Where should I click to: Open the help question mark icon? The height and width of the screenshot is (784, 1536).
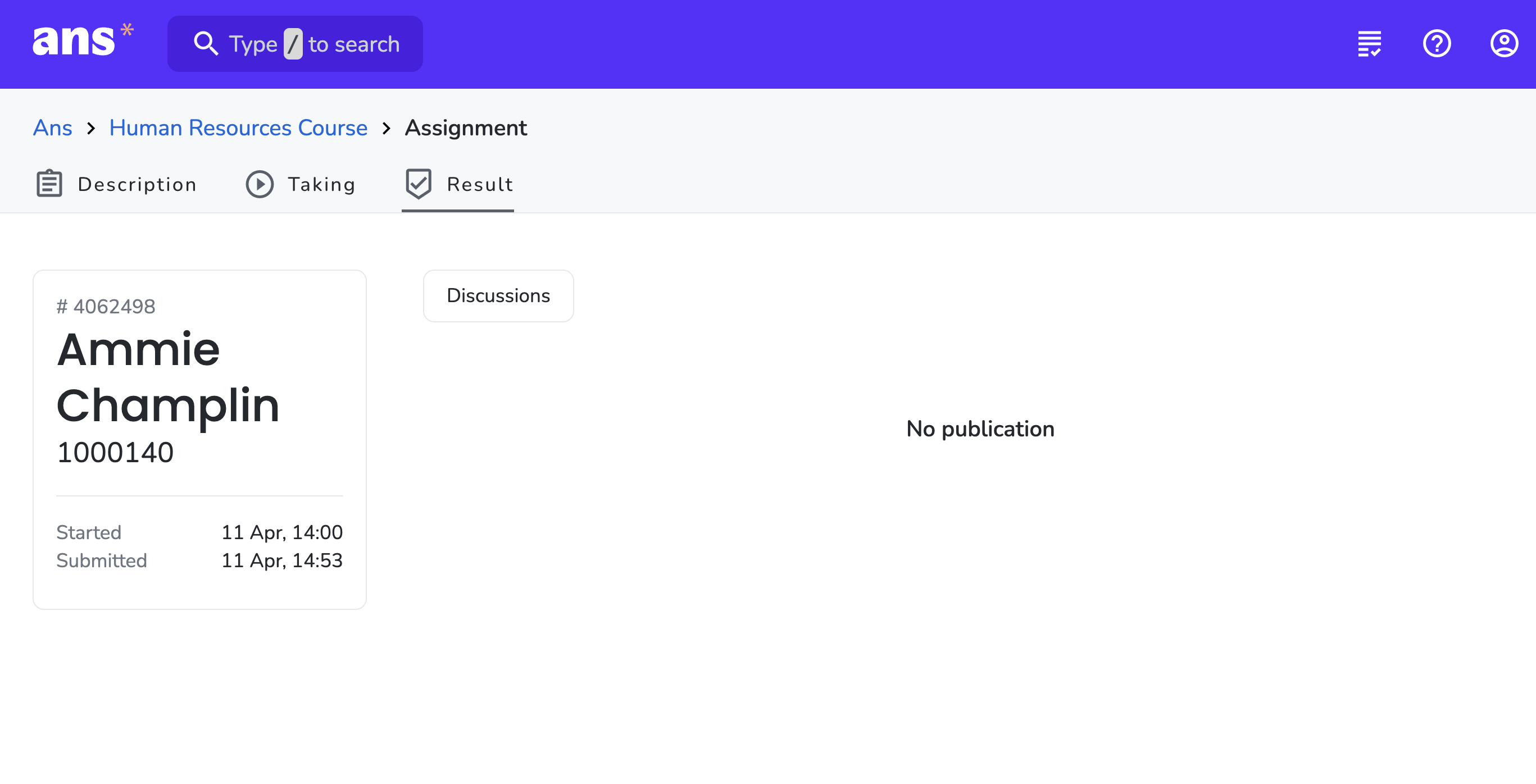pos(1437,43)
